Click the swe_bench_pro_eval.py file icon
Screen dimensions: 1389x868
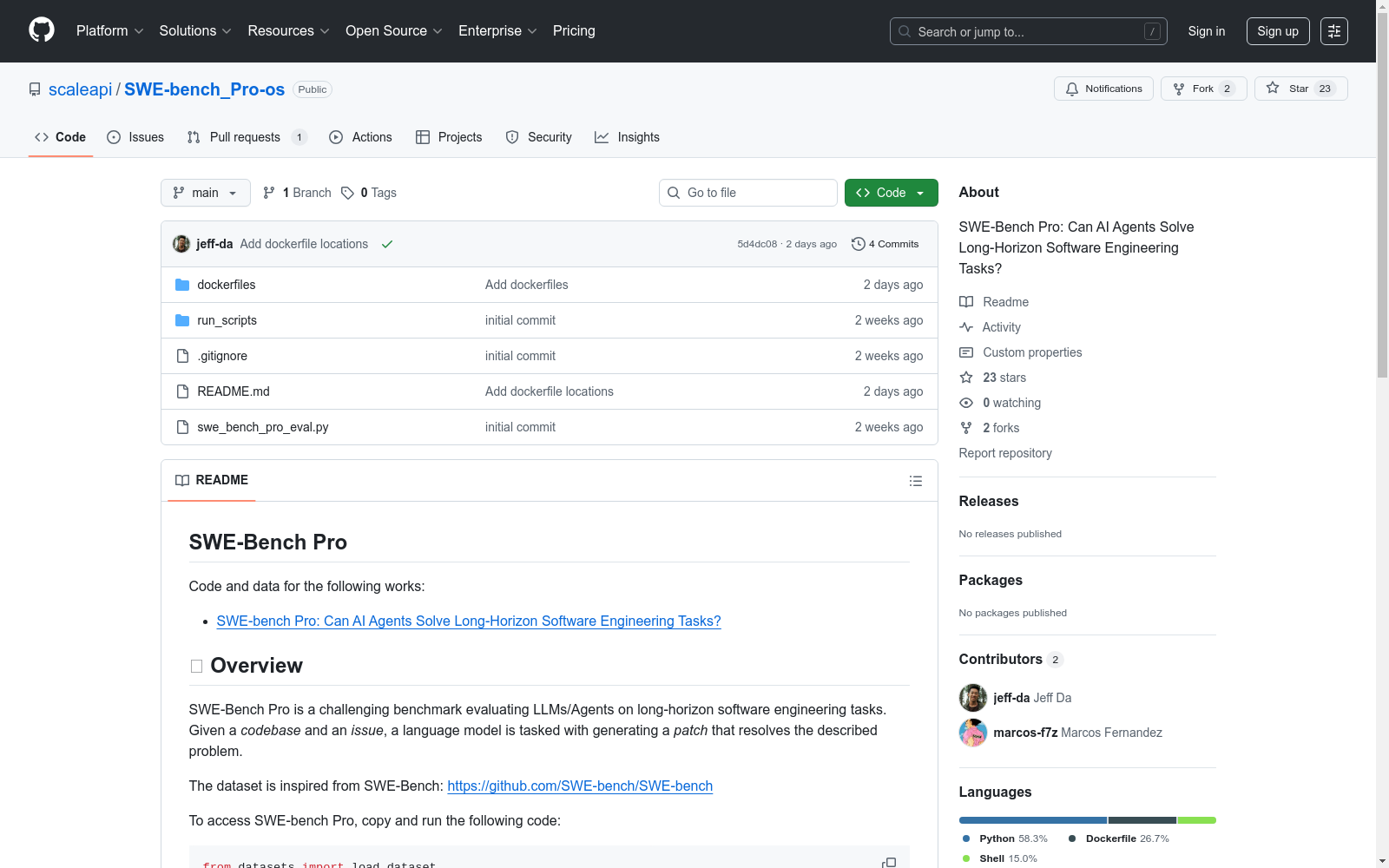182,427
